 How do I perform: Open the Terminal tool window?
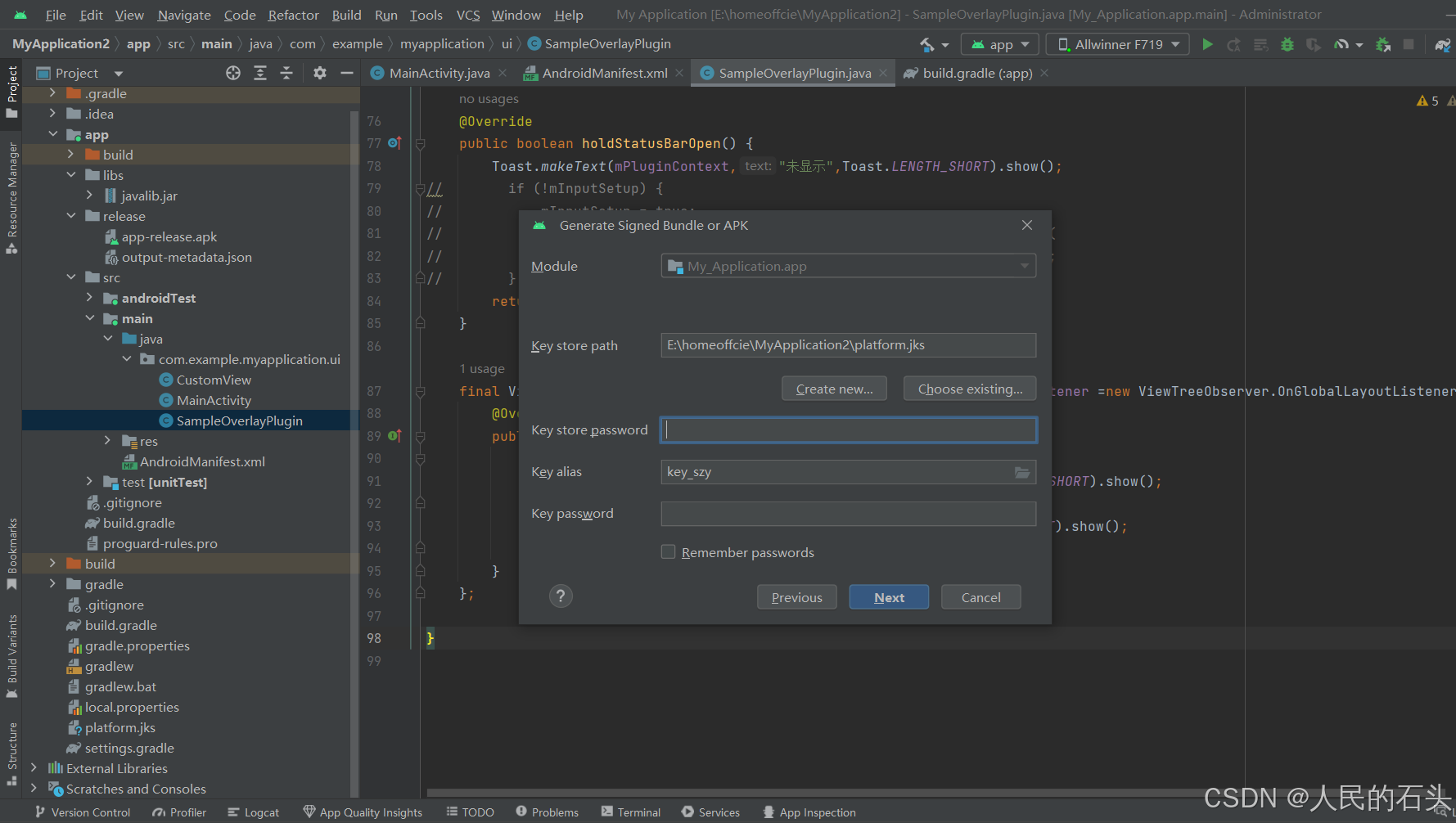[630, 812]
